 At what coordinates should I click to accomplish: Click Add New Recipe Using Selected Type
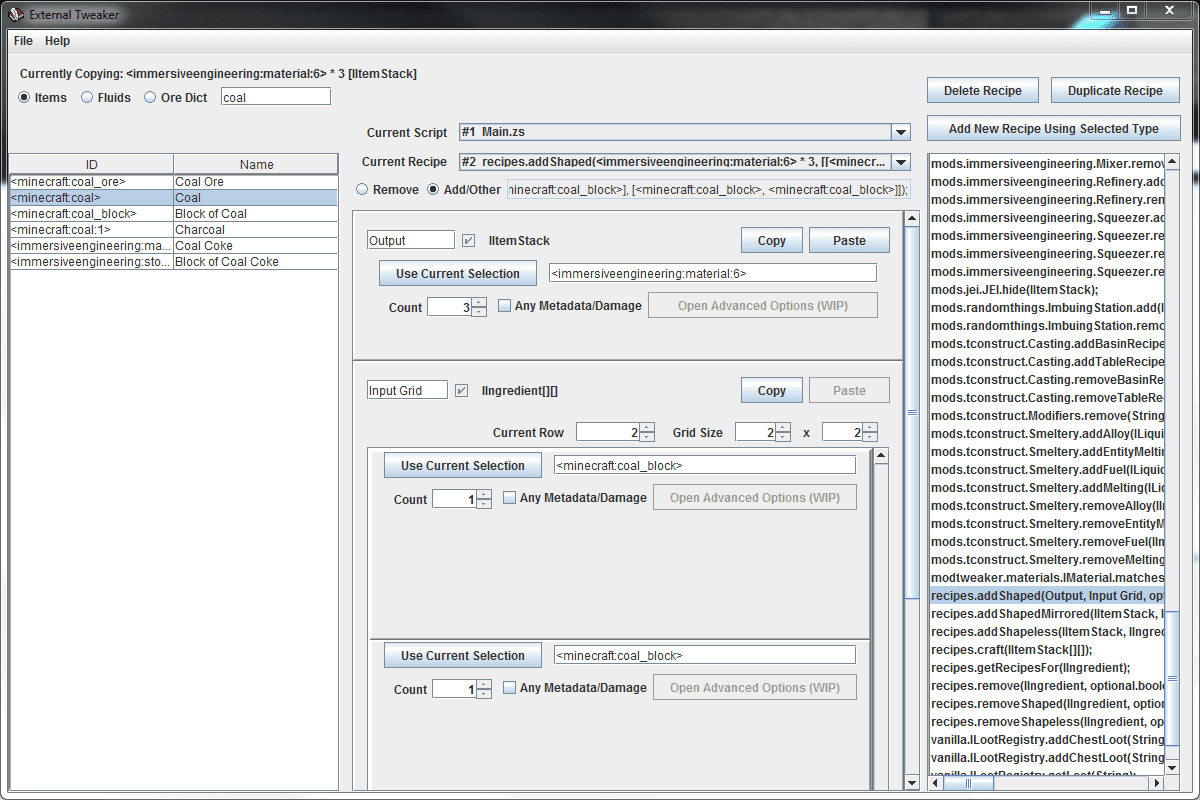pos(1054,128)
